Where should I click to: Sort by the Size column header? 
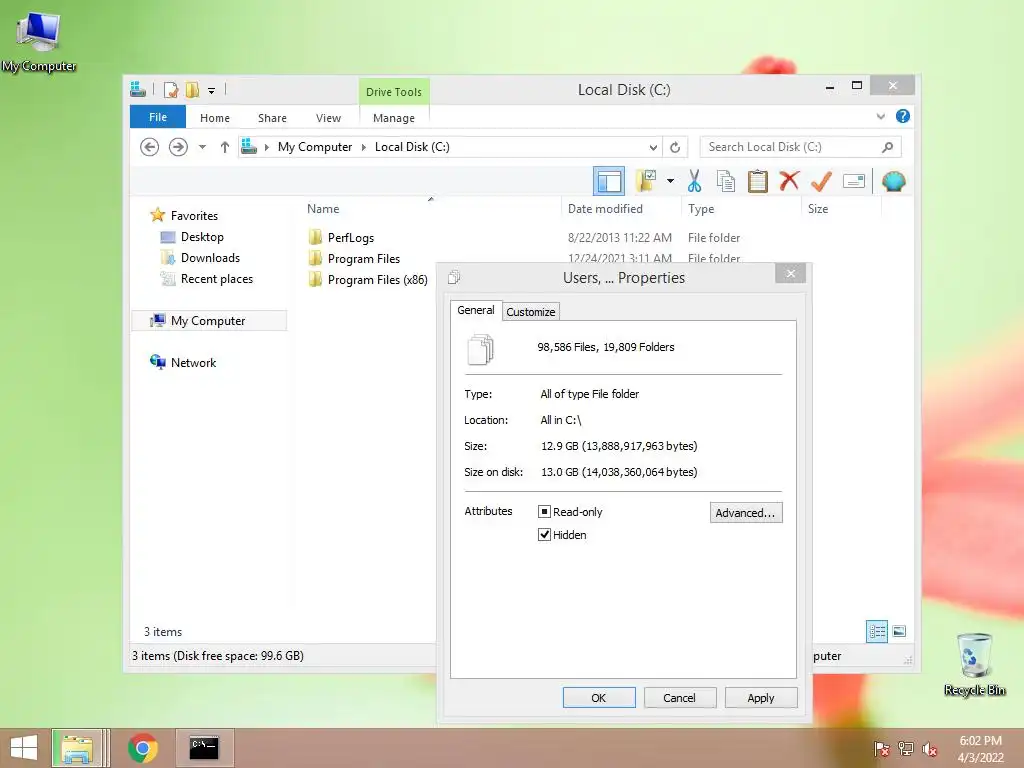[818, 209]
